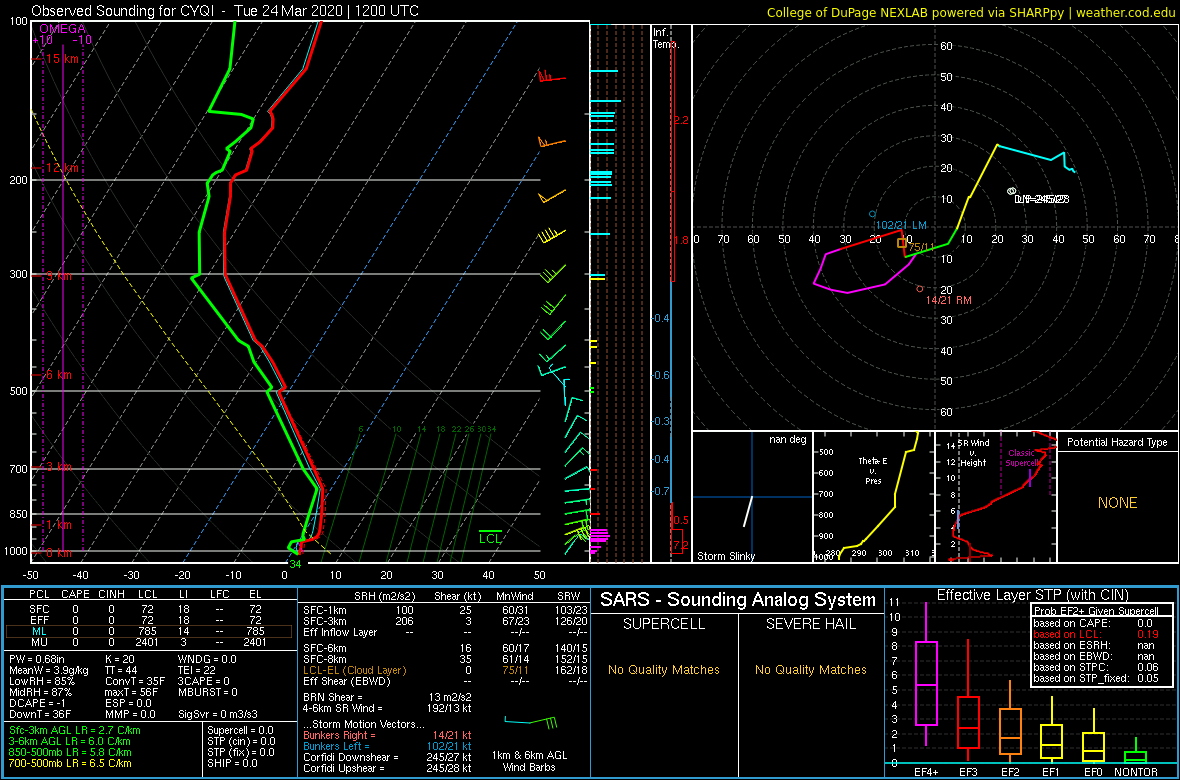Click the 'Eff Shear (EBWD)' row label

coord(345,681)
